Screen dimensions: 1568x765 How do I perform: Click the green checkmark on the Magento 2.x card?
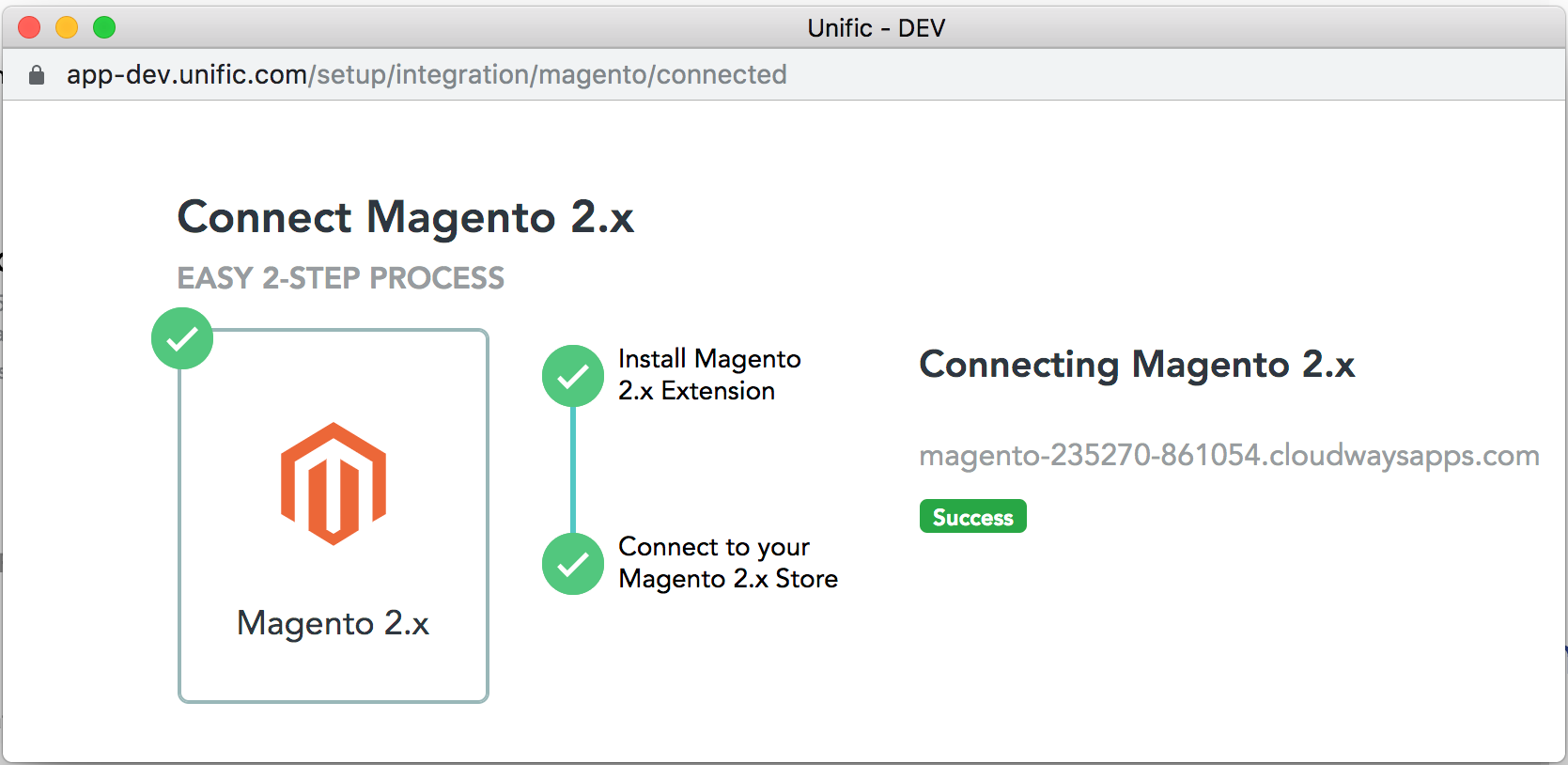pyautogui.click(x=182, y=338)
